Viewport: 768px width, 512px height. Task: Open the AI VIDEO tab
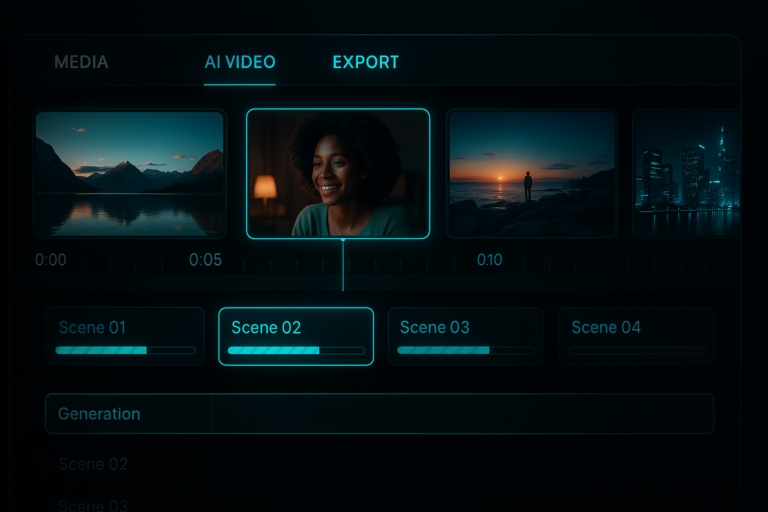(x=240, y=62)
